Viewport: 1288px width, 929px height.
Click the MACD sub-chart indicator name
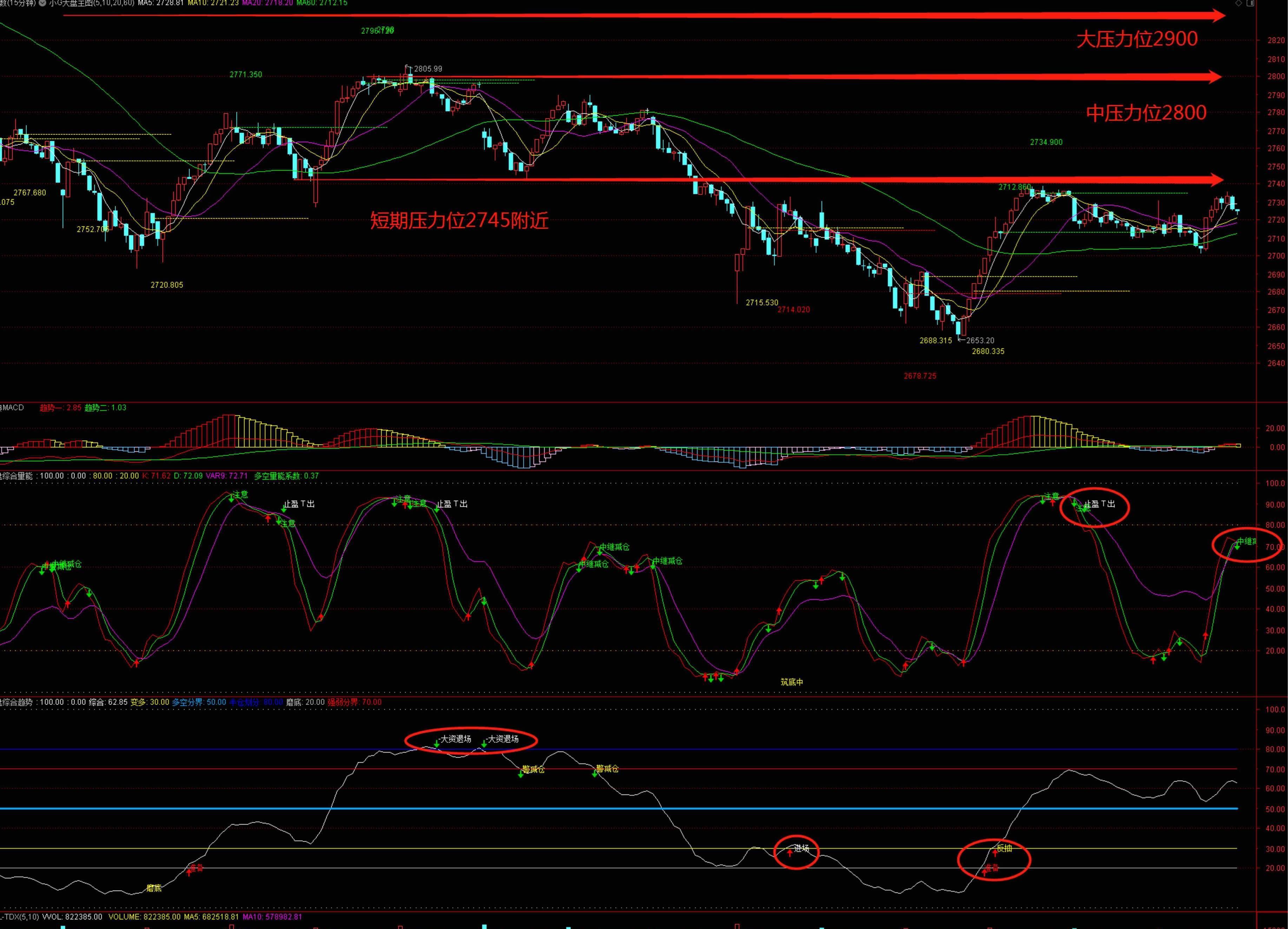pyautogui.click(x=13, y=408)
